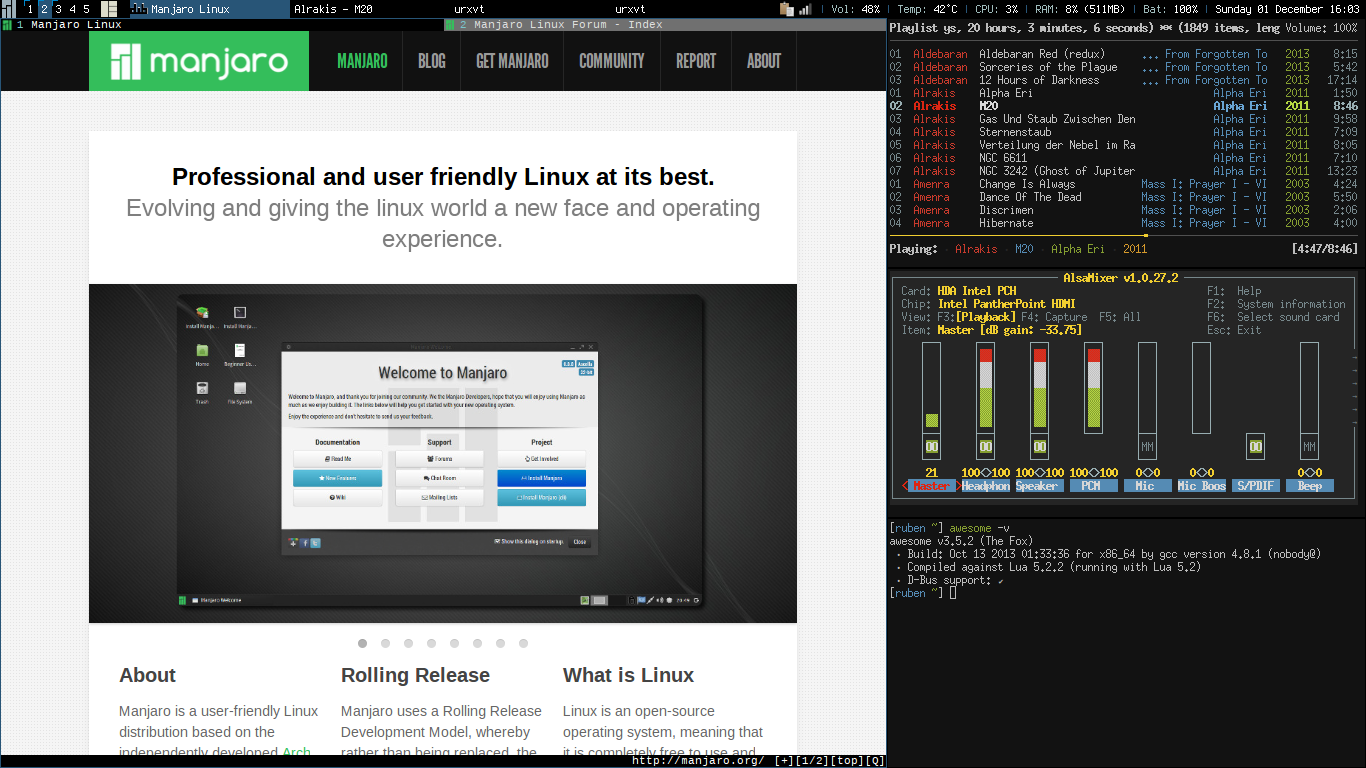Switch to workspace tag 4
This screenshot has height=768, width=1366.
coord(72,9)
